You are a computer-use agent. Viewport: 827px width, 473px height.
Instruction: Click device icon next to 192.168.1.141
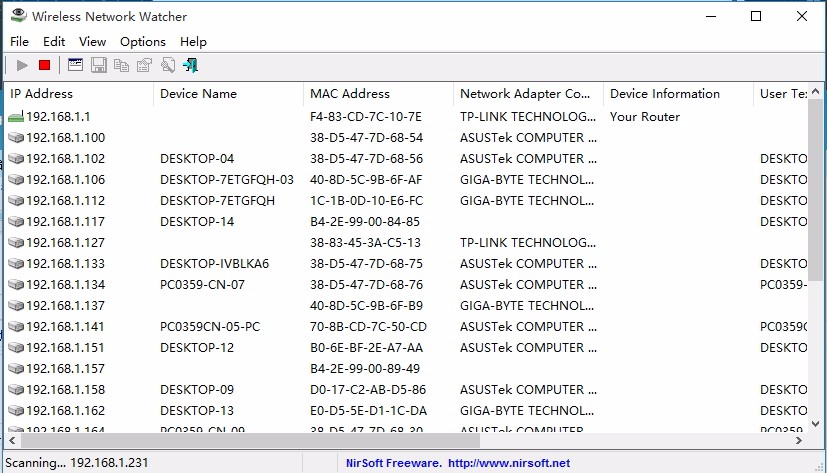16,326
